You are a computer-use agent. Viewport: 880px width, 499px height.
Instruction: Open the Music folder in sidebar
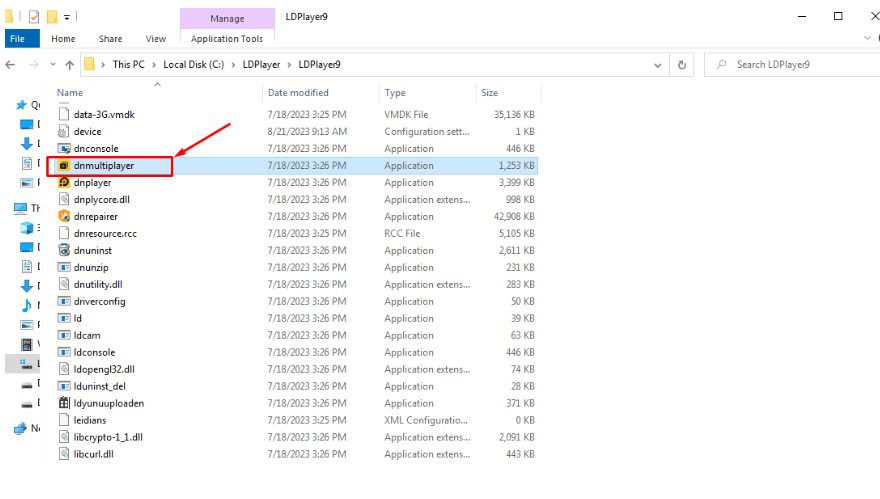click(27, 305)
